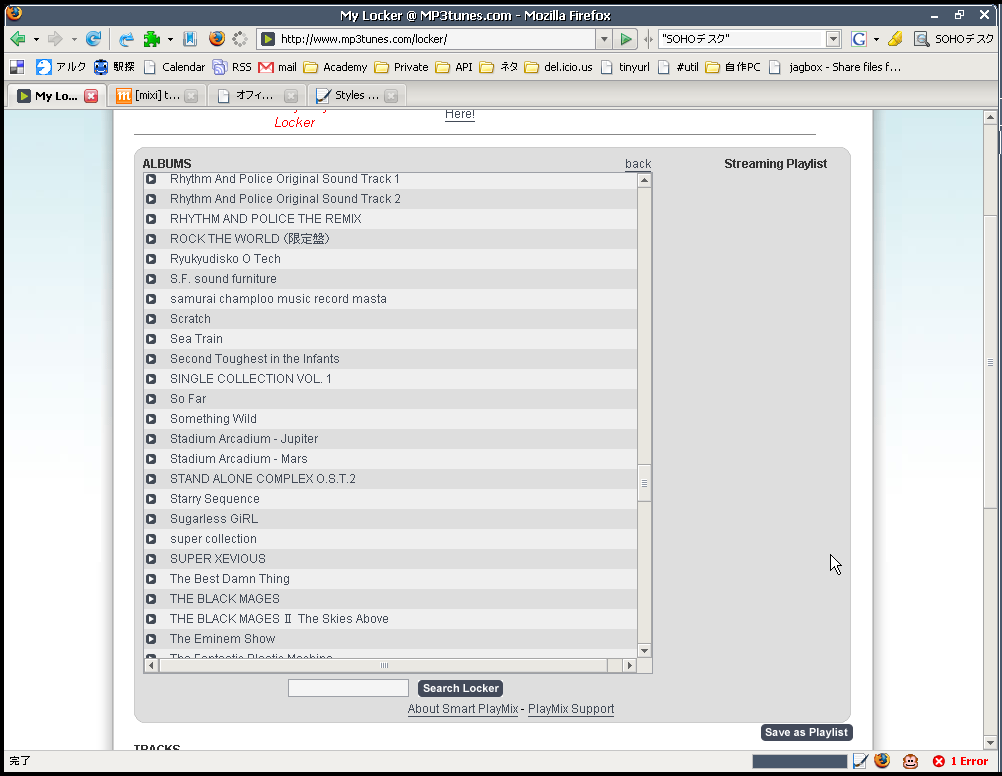
Task: Play The Eminem Show album arrow icon
Action: point(151,639)
